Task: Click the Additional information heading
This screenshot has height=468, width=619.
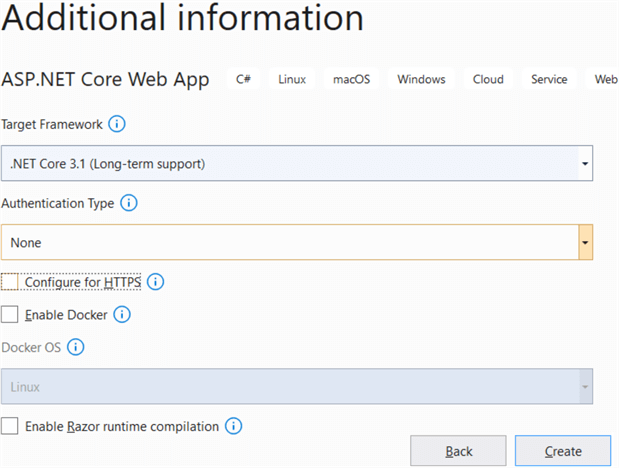Action: (x=182, y=18)
